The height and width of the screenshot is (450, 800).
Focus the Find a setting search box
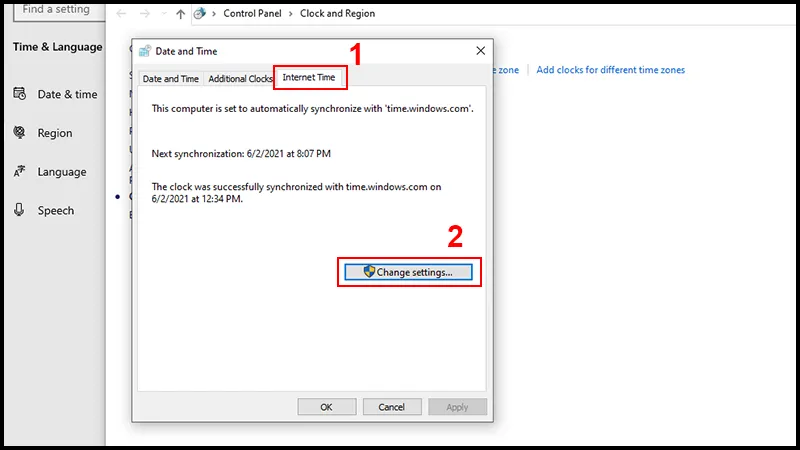(60, 10)
